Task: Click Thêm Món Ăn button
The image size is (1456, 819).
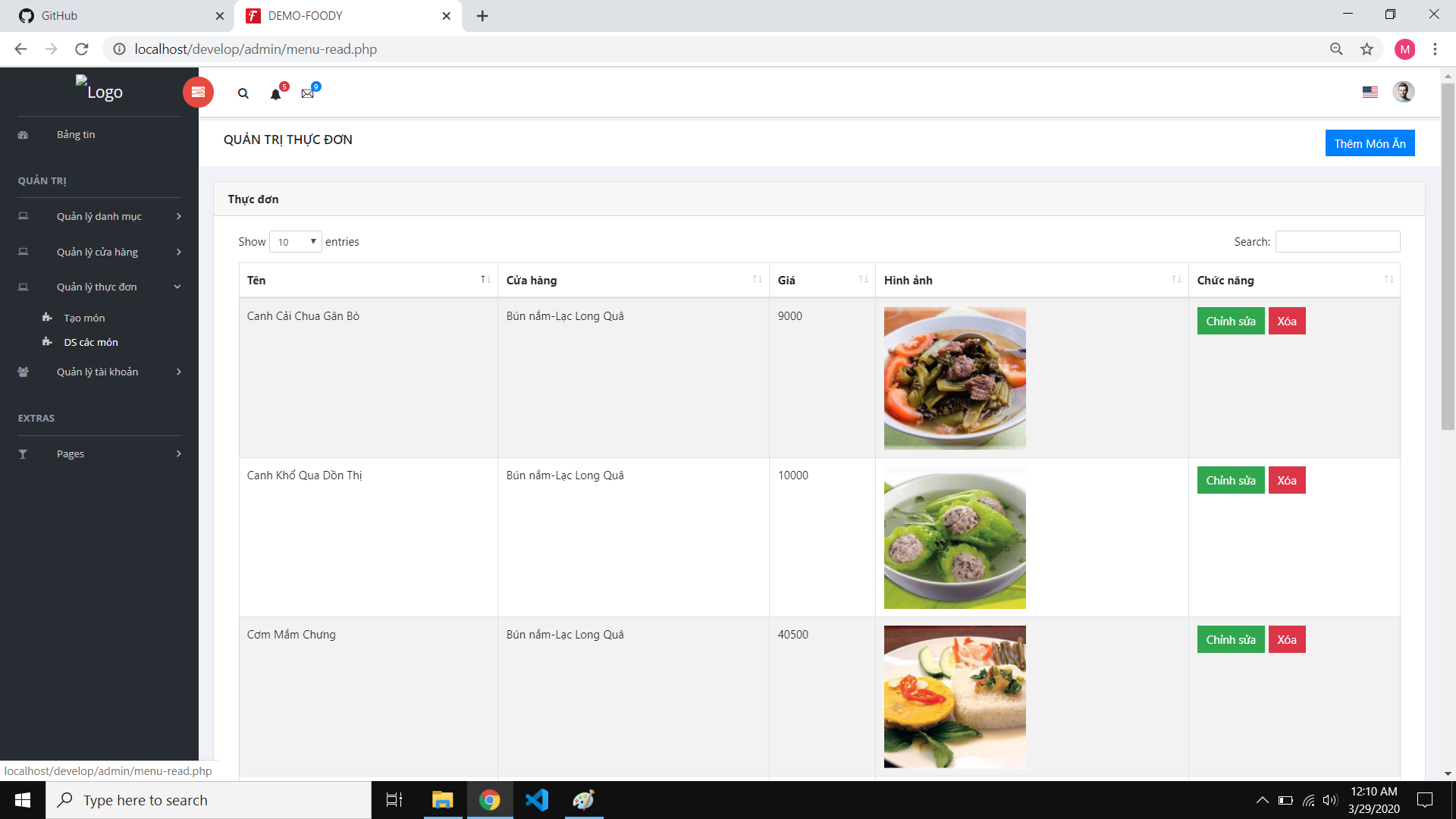Action: (1370, 143)
